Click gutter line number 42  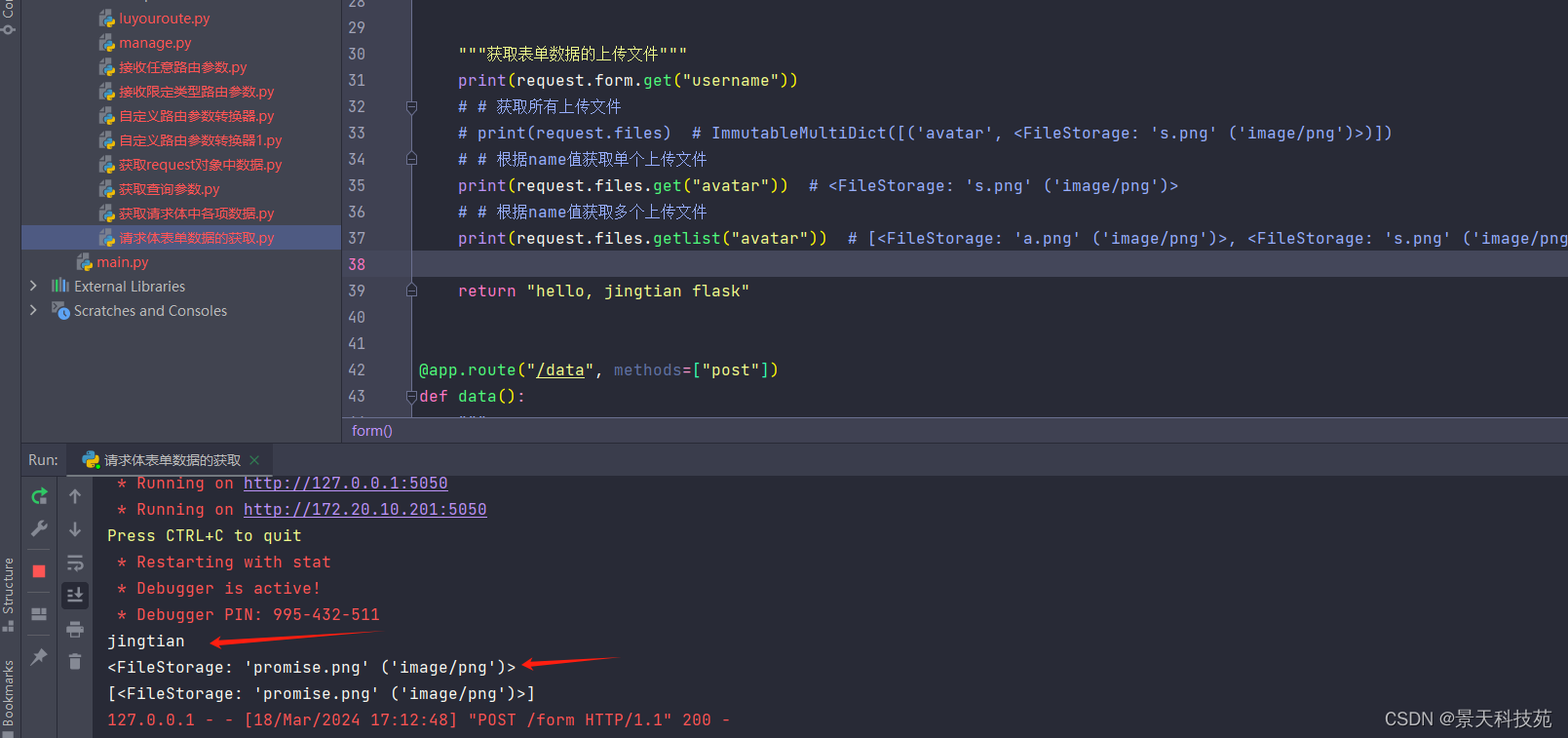click(x=357, y=370)
